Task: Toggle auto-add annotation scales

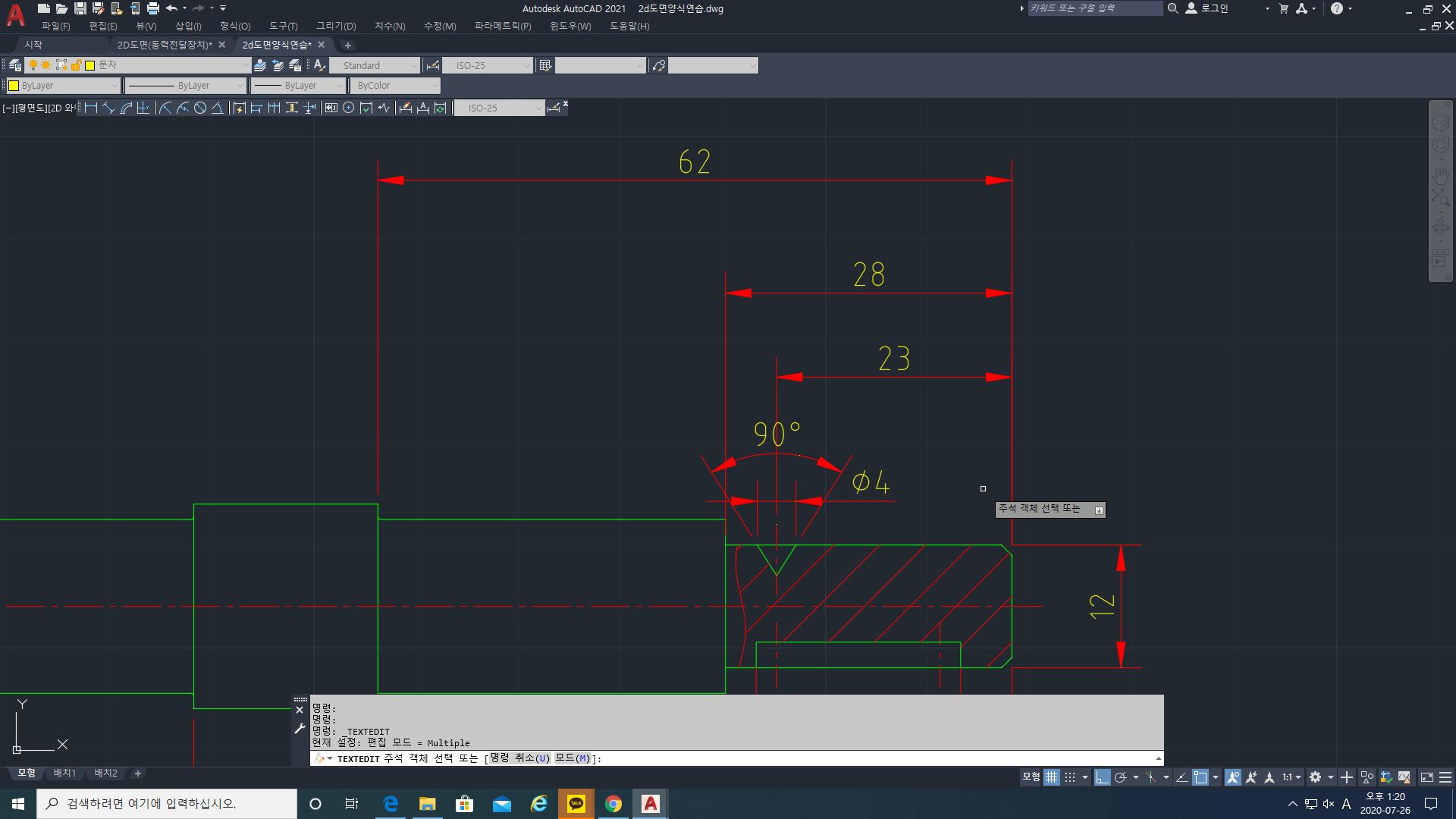Action: 1251,777
